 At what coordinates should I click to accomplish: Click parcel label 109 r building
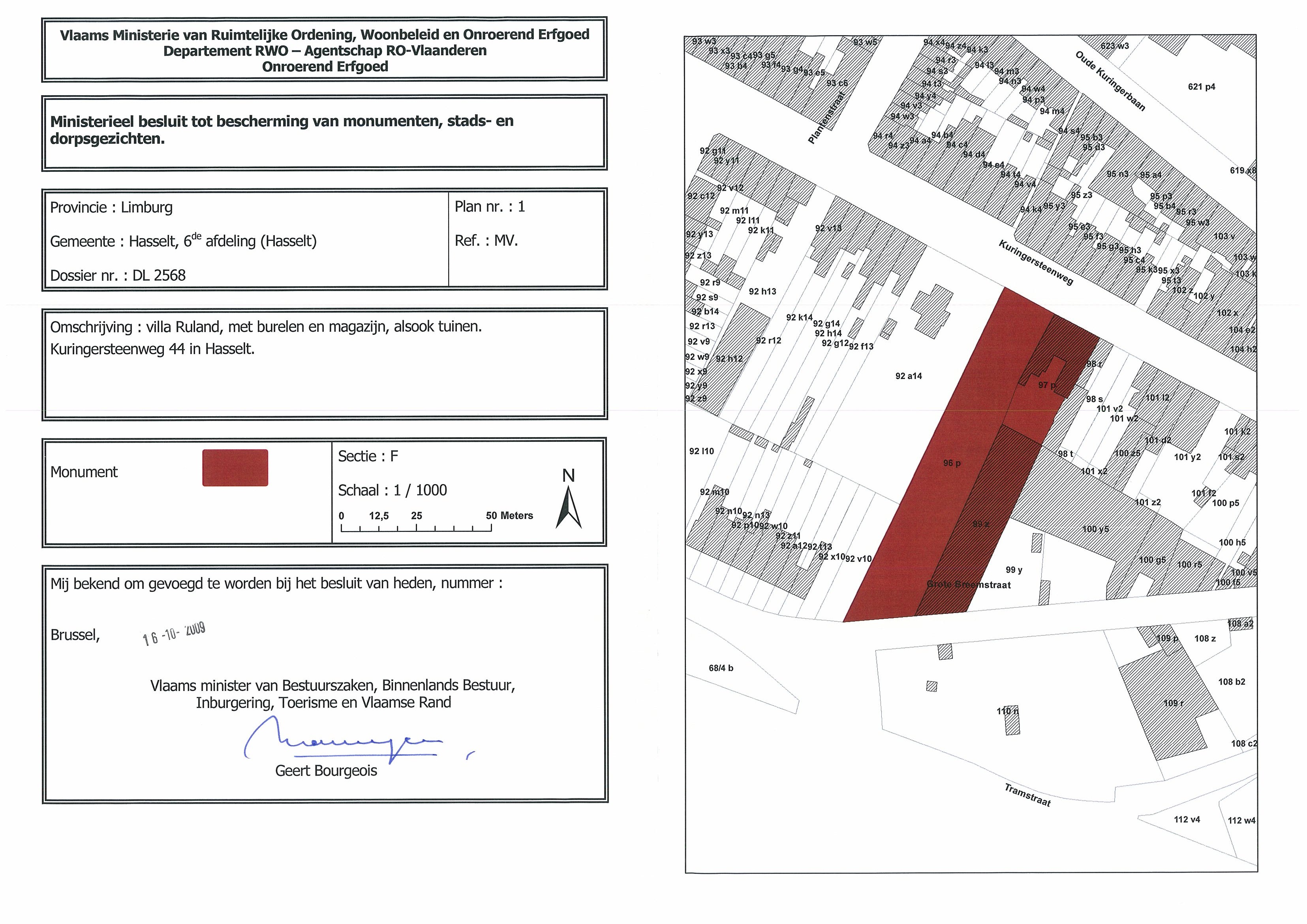point(1173,703)
